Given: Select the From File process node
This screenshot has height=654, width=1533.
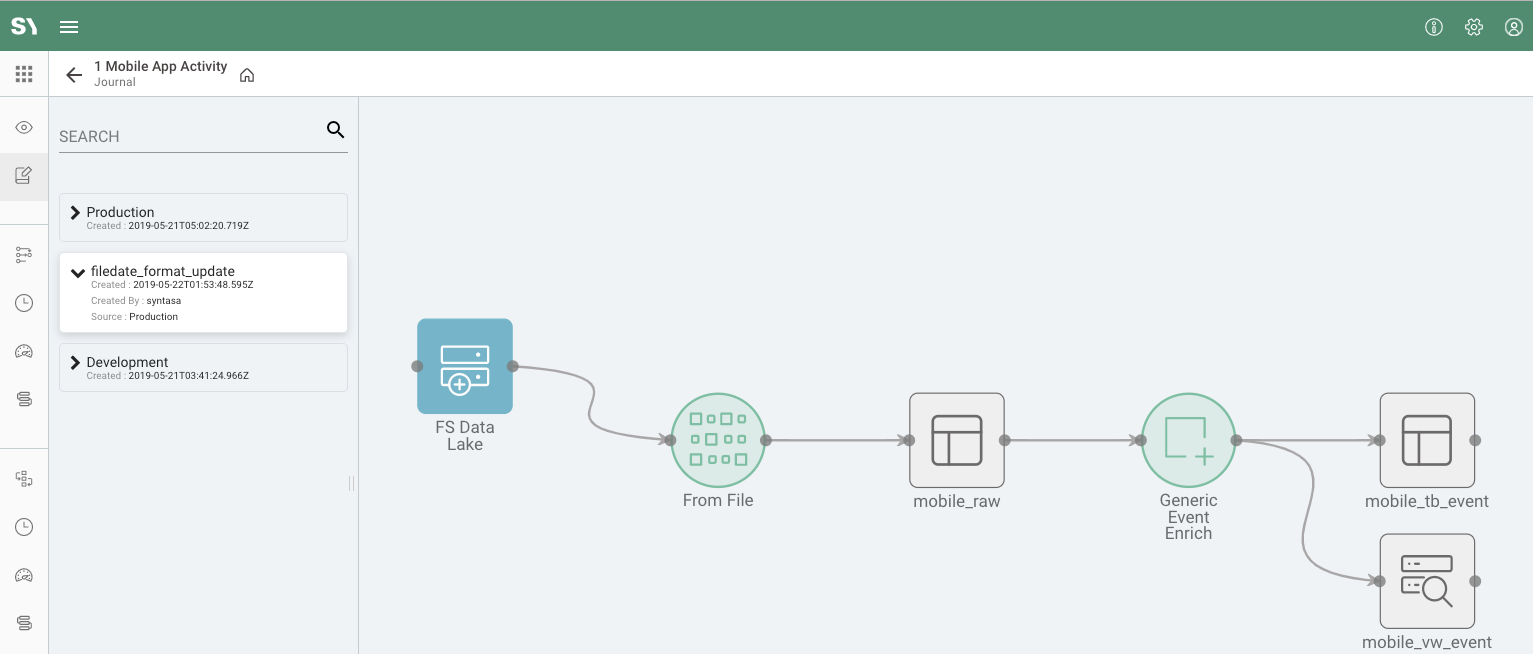Looking at the screenshot, I should pos(718,440).
